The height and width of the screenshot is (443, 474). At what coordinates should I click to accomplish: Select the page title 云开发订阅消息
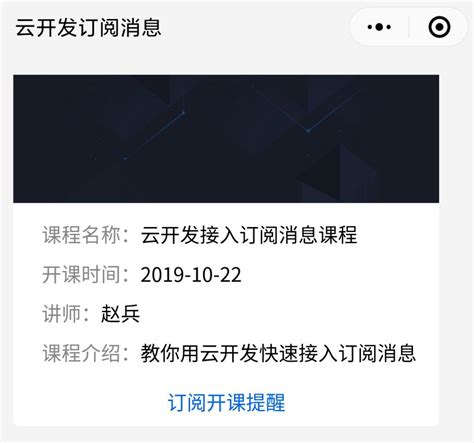point(88,27)
